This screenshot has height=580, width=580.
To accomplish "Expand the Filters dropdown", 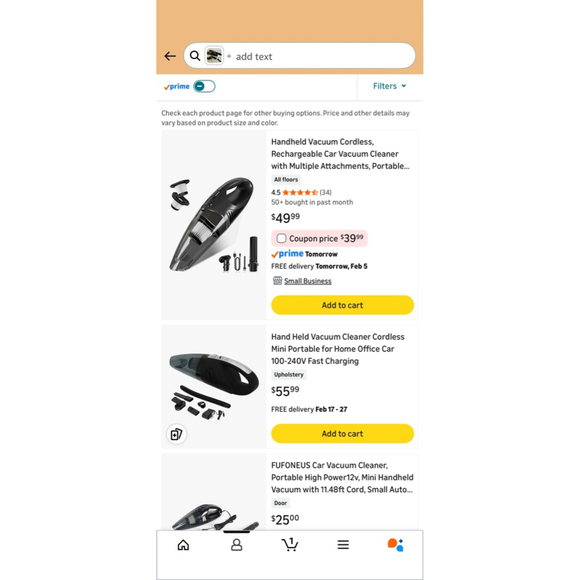I will click(390, 86).
